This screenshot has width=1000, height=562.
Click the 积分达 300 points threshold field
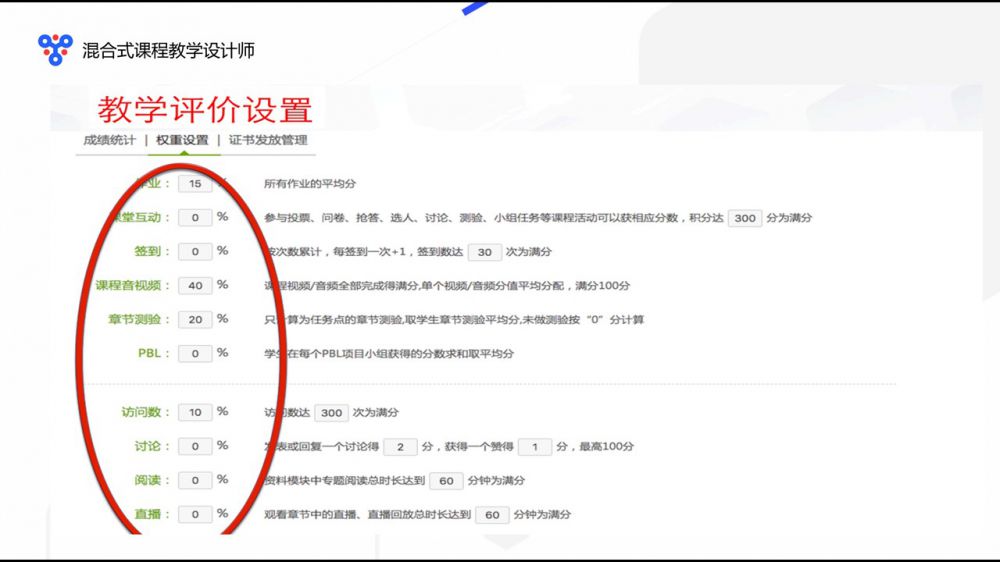tap(744, 218)
